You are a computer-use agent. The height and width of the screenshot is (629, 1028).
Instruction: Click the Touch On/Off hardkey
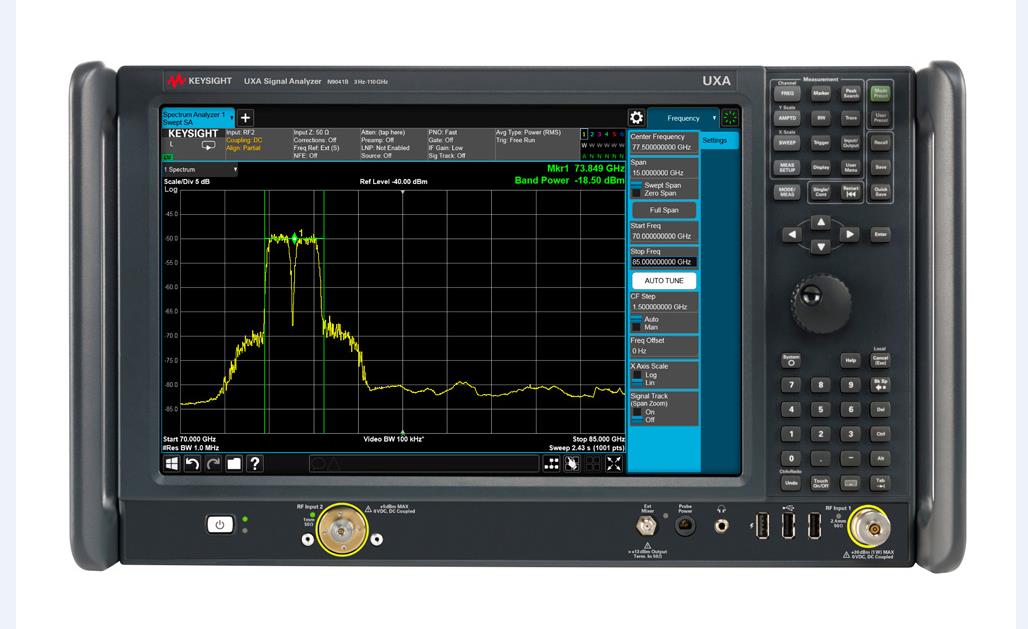click(x=821, y=483)
